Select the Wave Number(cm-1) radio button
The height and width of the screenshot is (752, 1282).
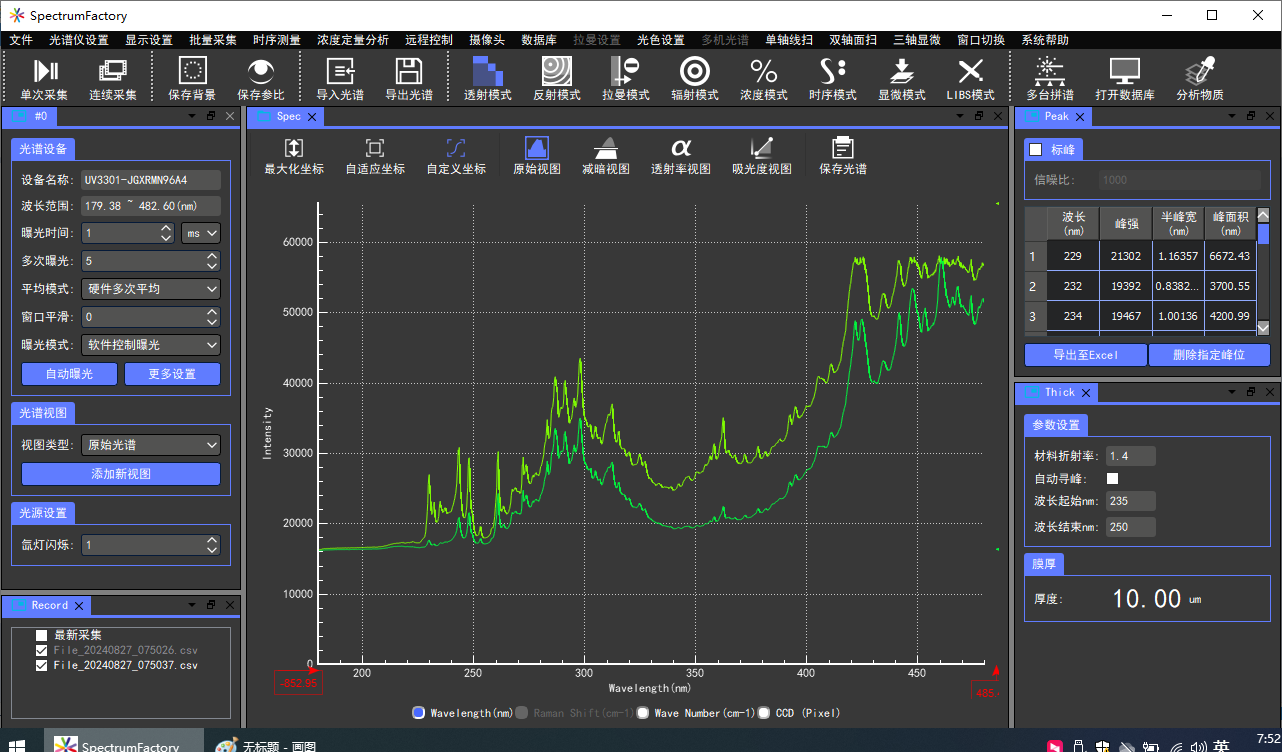(x=644, y=713)
